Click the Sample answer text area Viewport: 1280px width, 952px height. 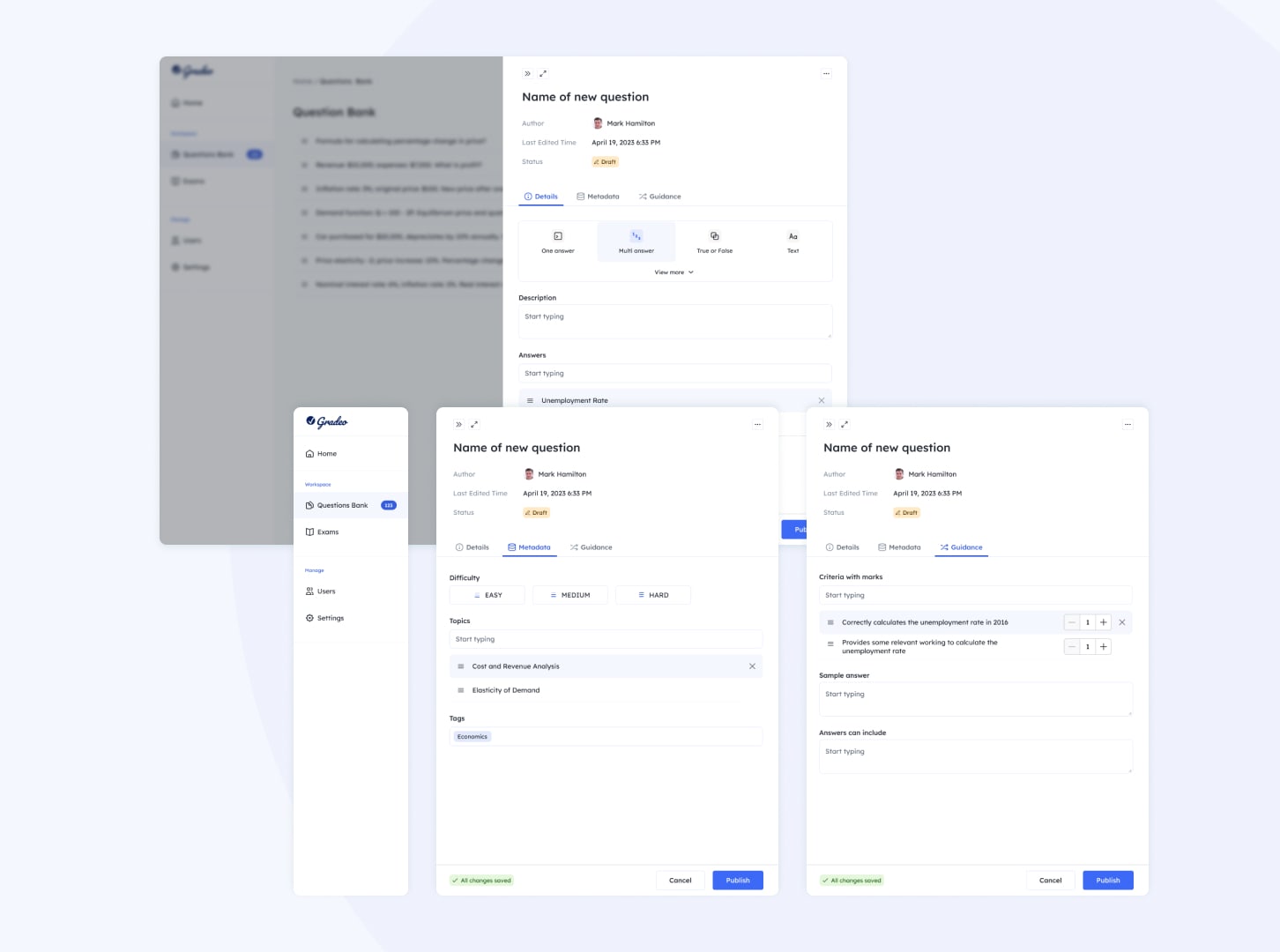[x=976, y=699]
